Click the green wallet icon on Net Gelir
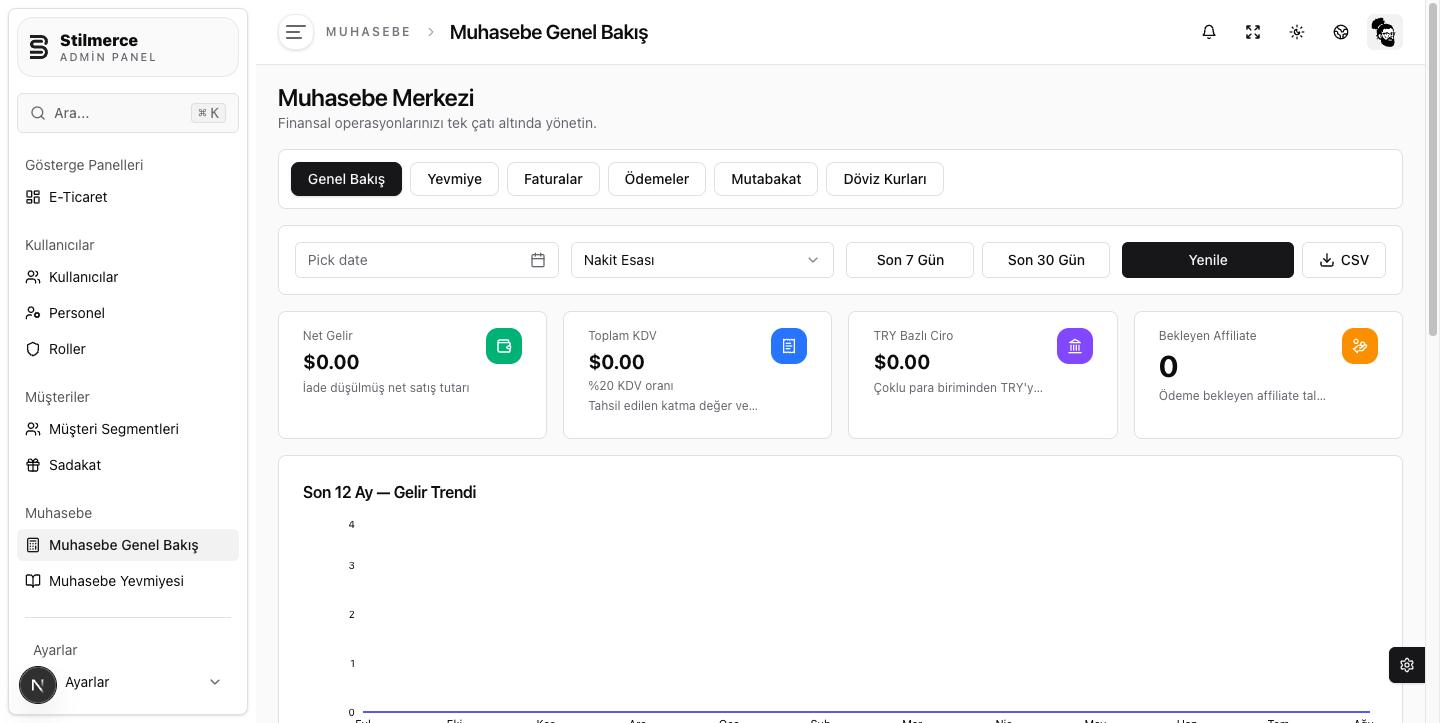1440x723 pixels. 504,346
